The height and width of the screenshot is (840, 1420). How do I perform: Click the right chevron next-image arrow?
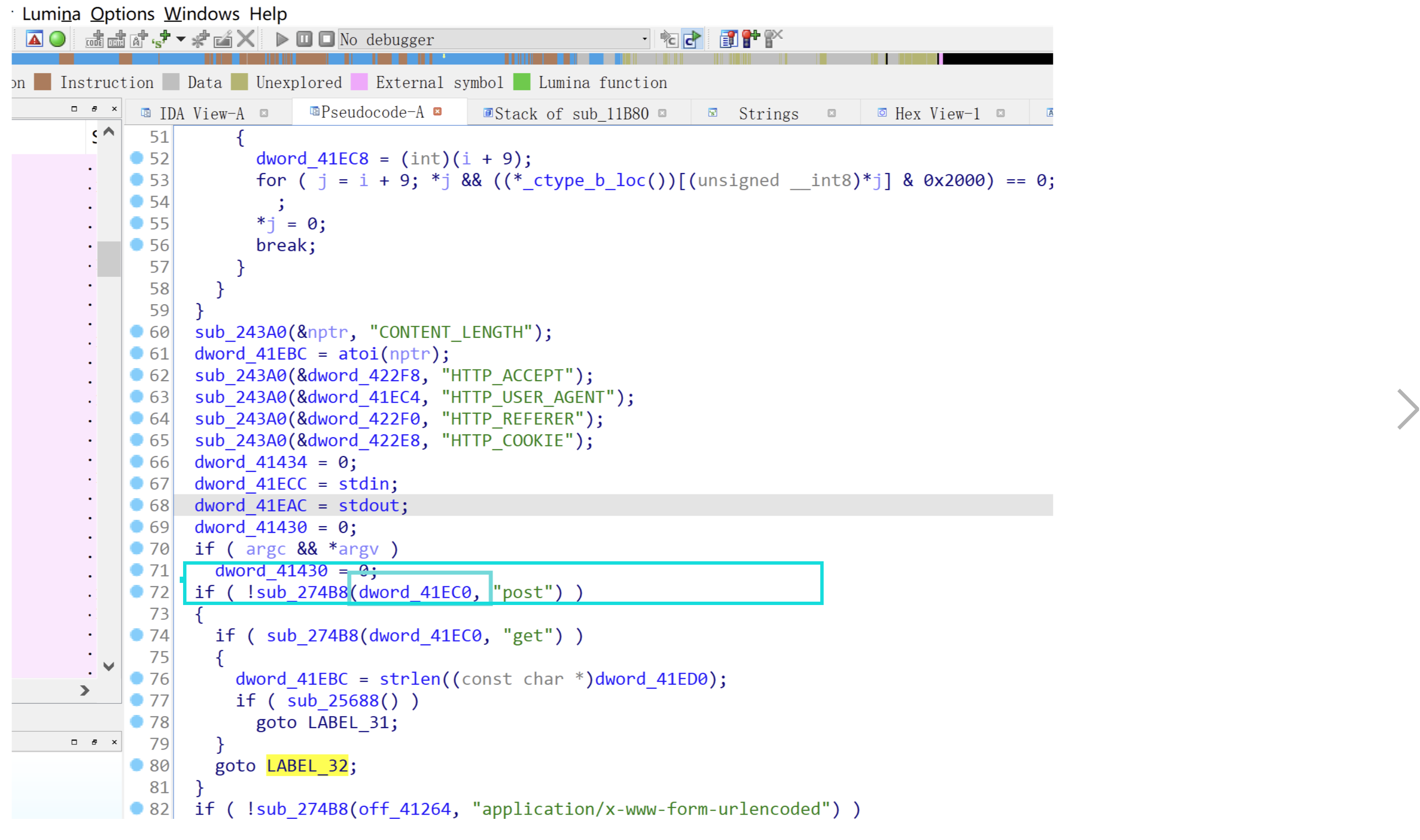[1407, 408]
